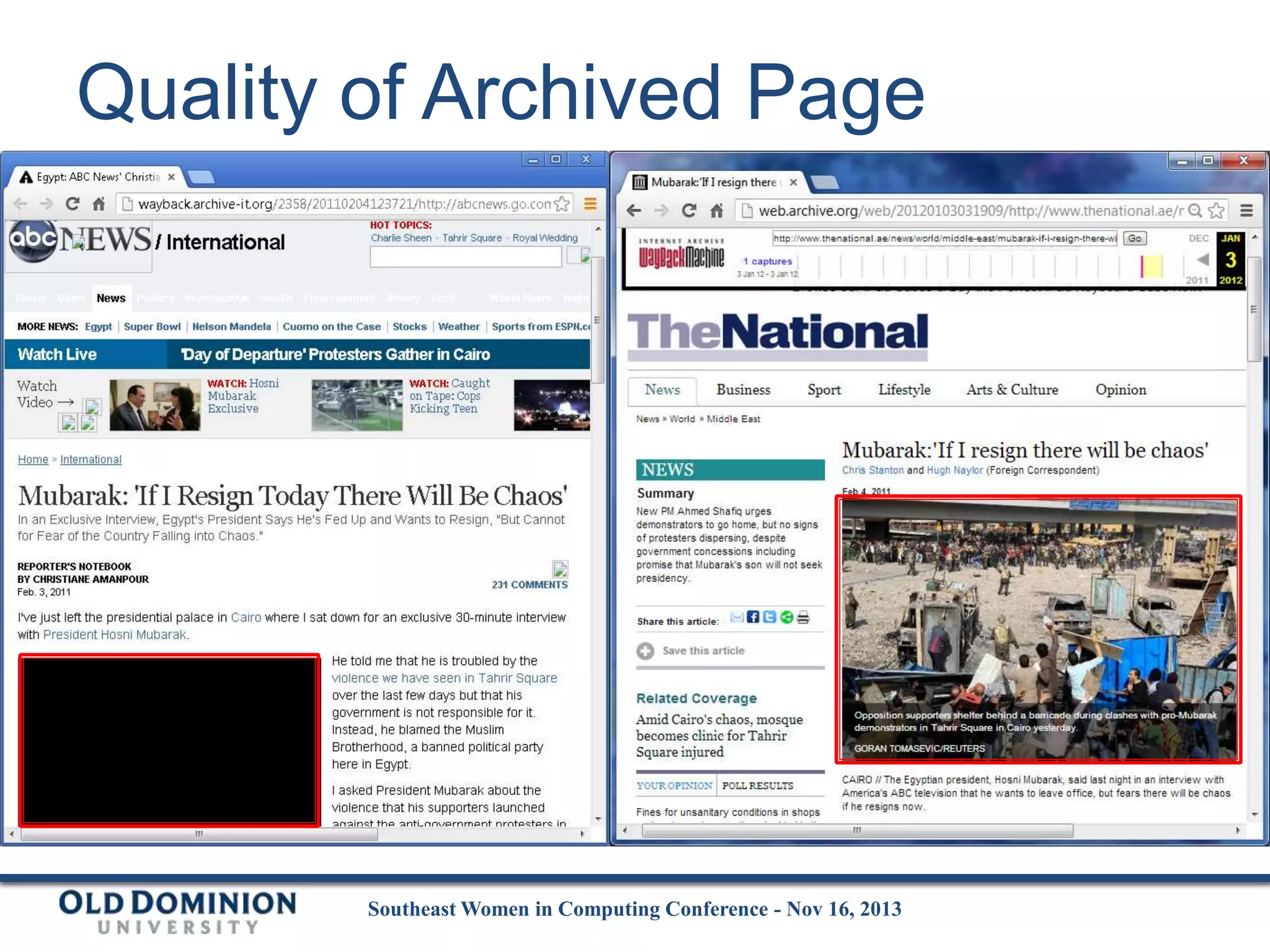Click the Go button in Wayback toolbar
Screen dimensions: 1270x952
pyautogui.click(x=1134, y=239)
